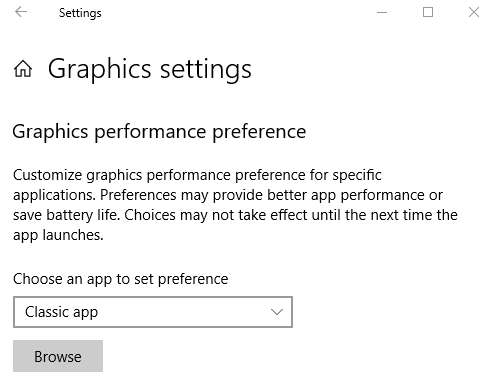Click the Settings window title text

[80, 13]
